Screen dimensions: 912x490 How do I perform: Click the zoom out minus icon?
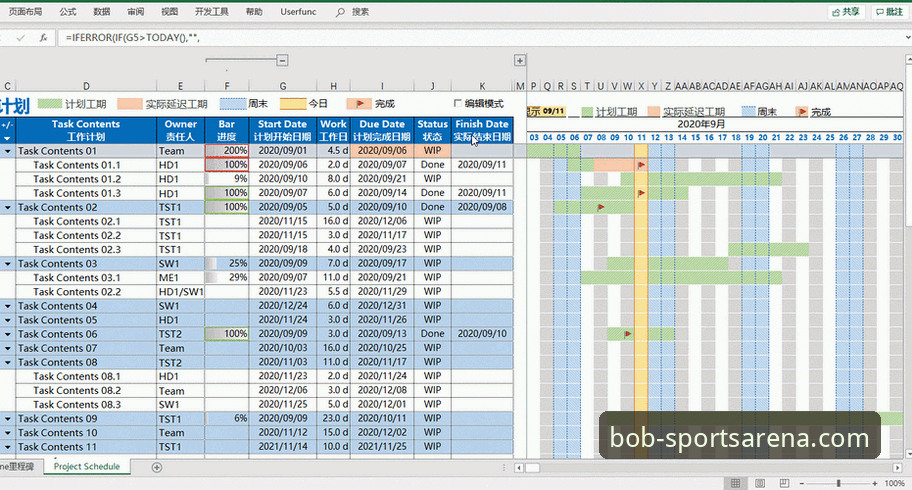pos(802,483)
